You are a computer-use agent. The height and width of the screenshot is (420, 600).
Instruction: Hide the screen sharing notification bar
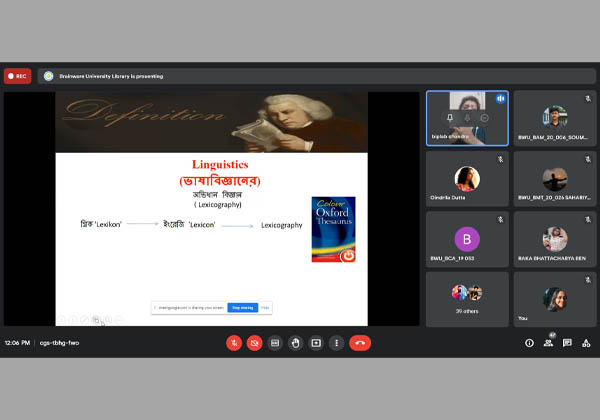pos(265,307)
